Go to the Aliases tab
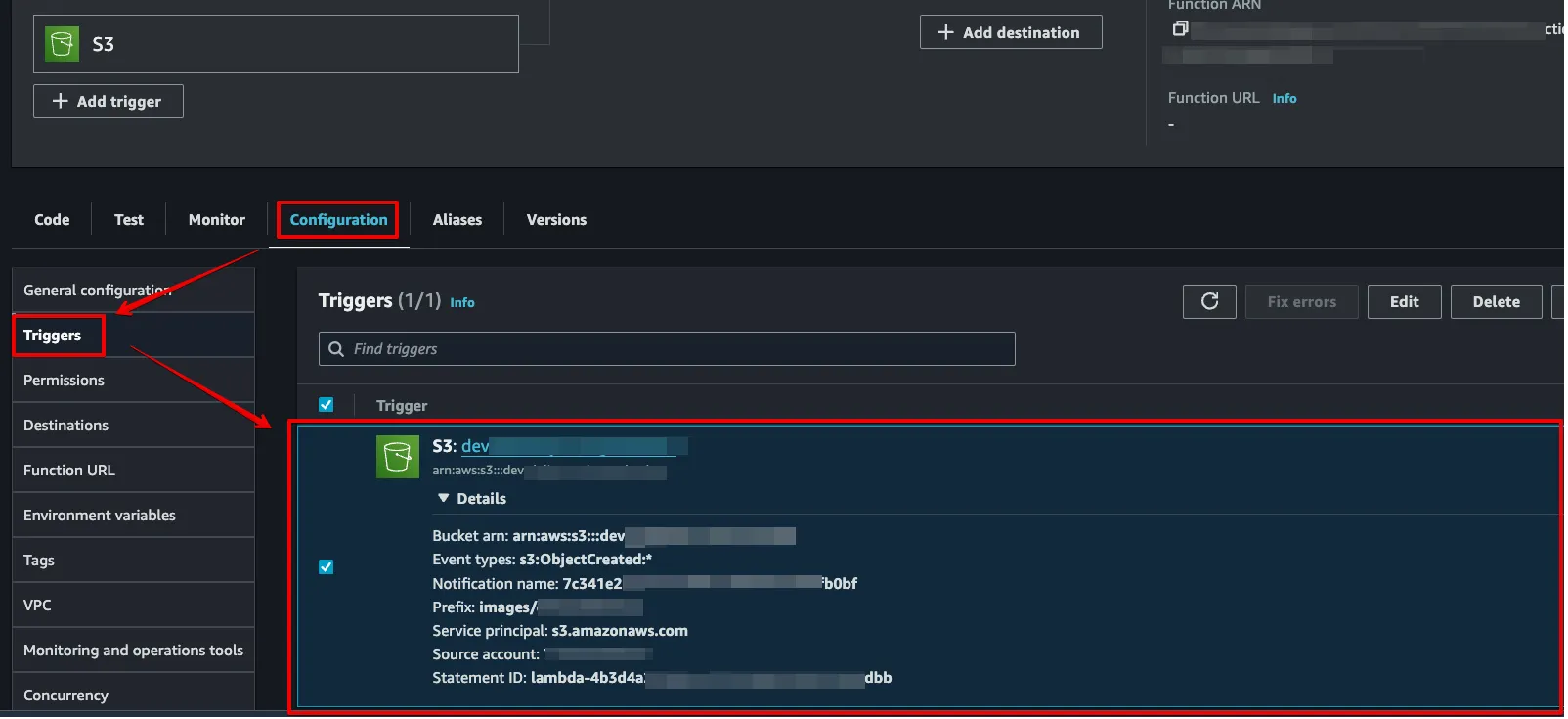The image size is (1568, 719). pos(457,220)
